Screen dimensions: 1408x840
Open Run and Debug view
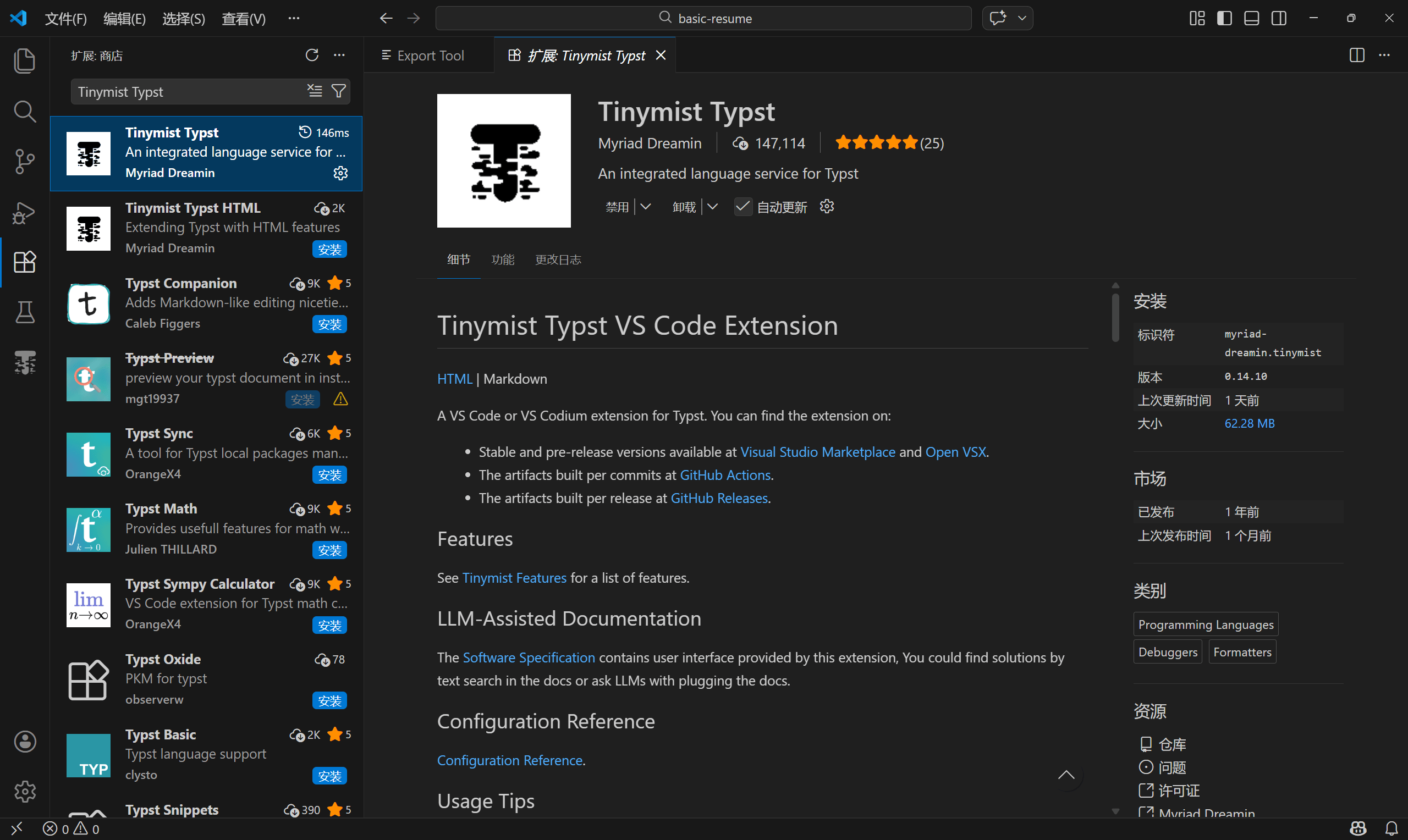[24, 212]
